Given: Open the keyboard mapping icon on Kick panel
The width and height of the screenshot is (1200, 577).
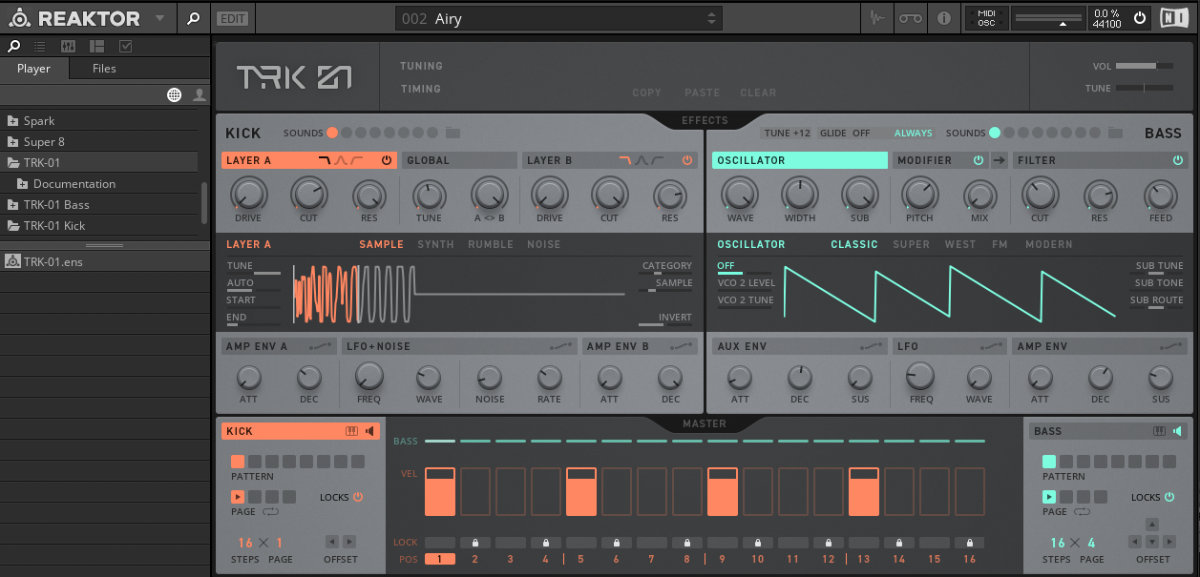Looking at the screenshot, I should [354, 432].
